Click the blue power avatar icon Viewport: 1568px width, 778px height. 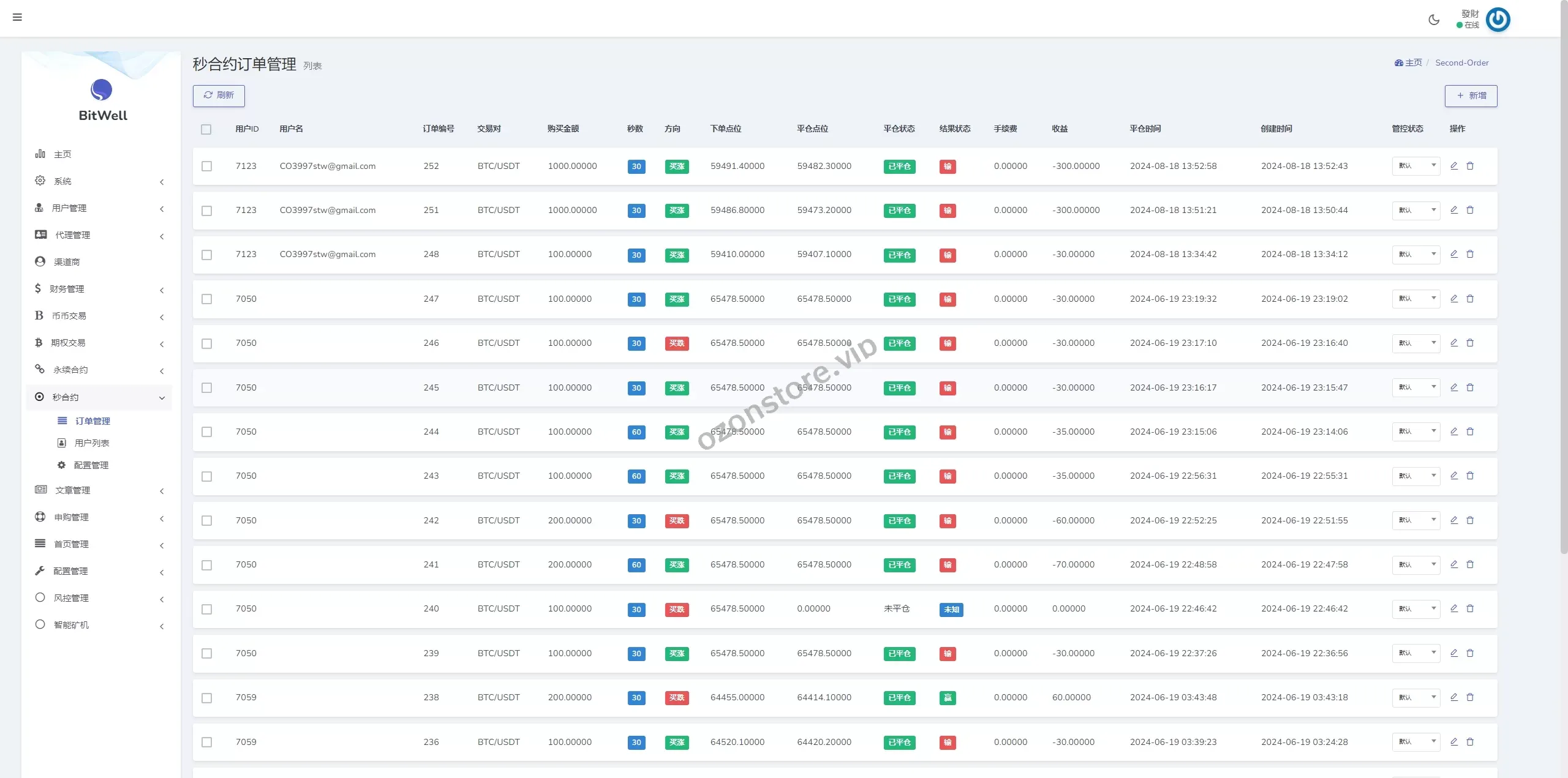click(1498, 20)
